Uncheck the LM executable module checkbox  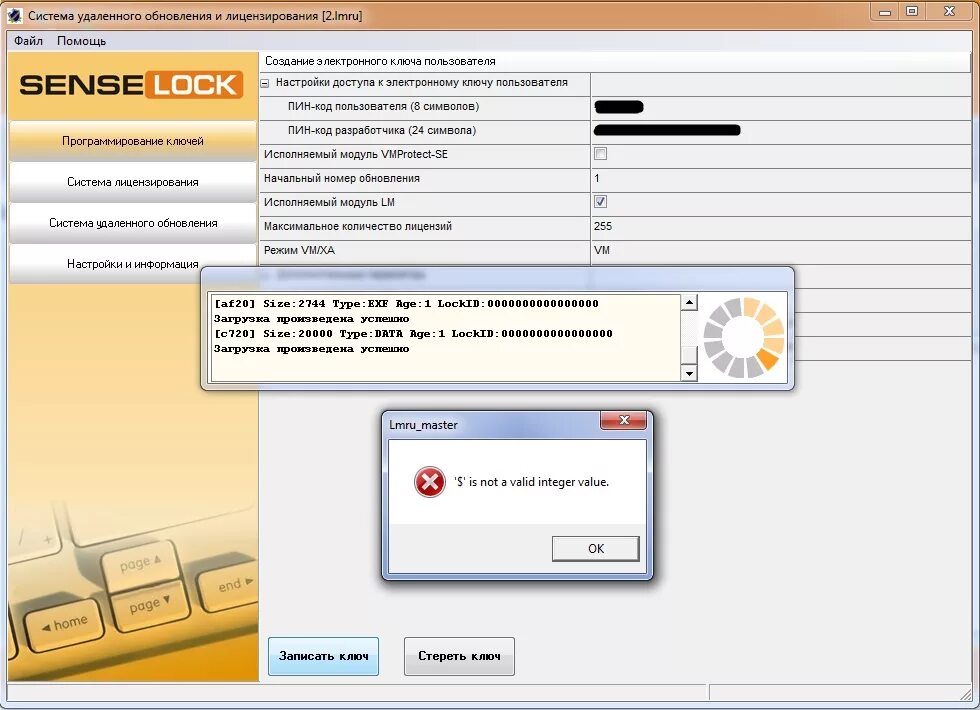(601, 202)
